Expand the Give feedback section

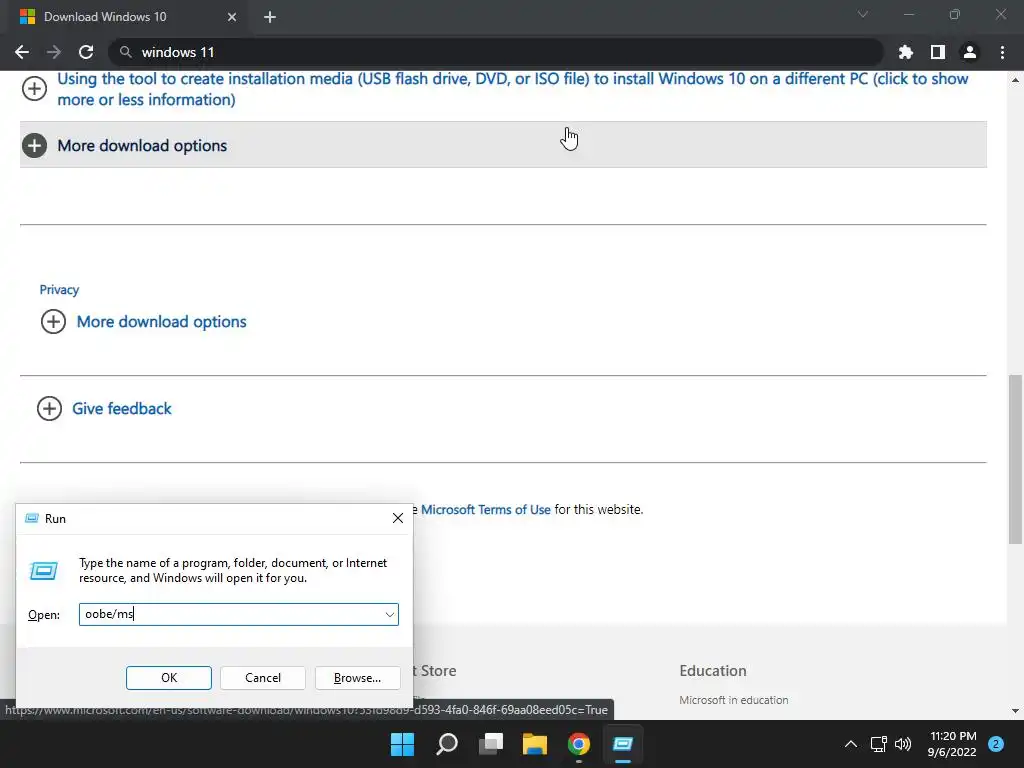[x=104, y=408]
